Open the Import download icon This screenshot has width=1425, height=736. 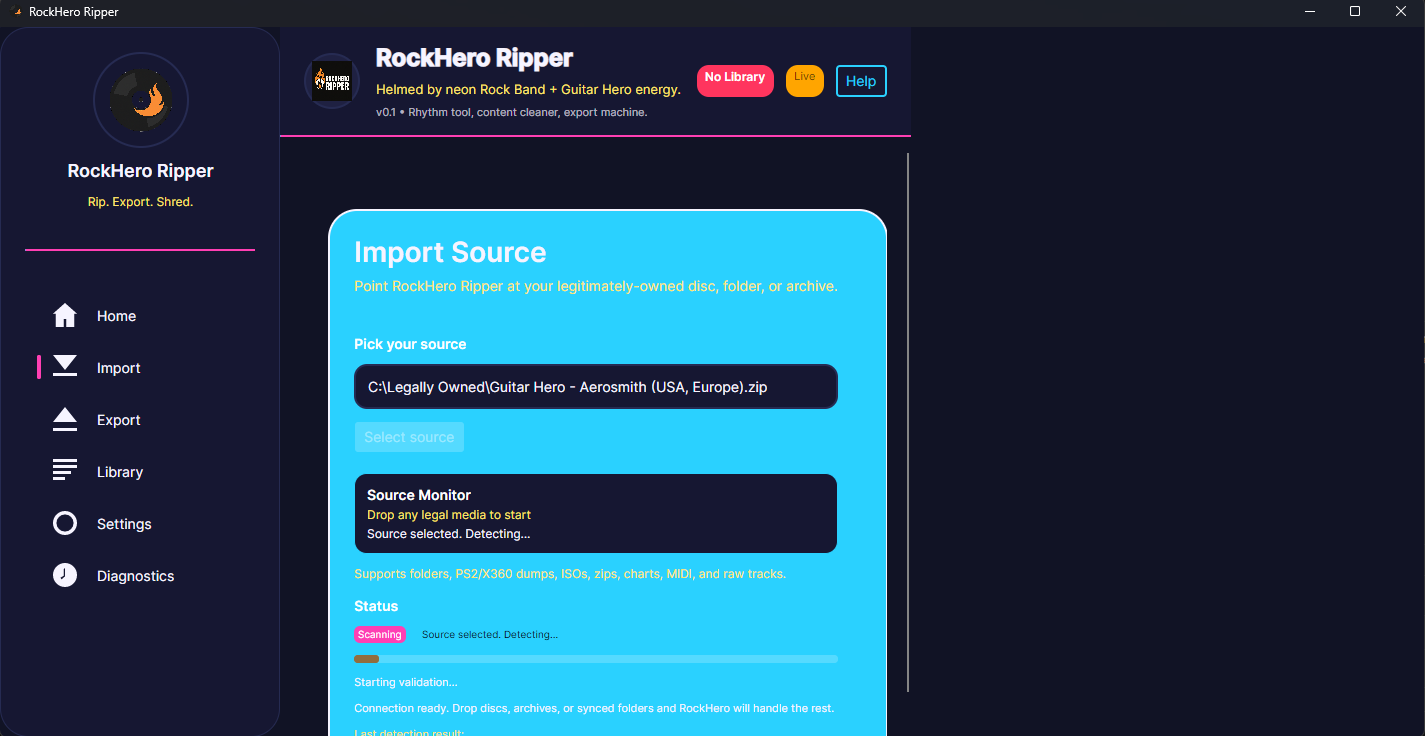coord(64,367)
